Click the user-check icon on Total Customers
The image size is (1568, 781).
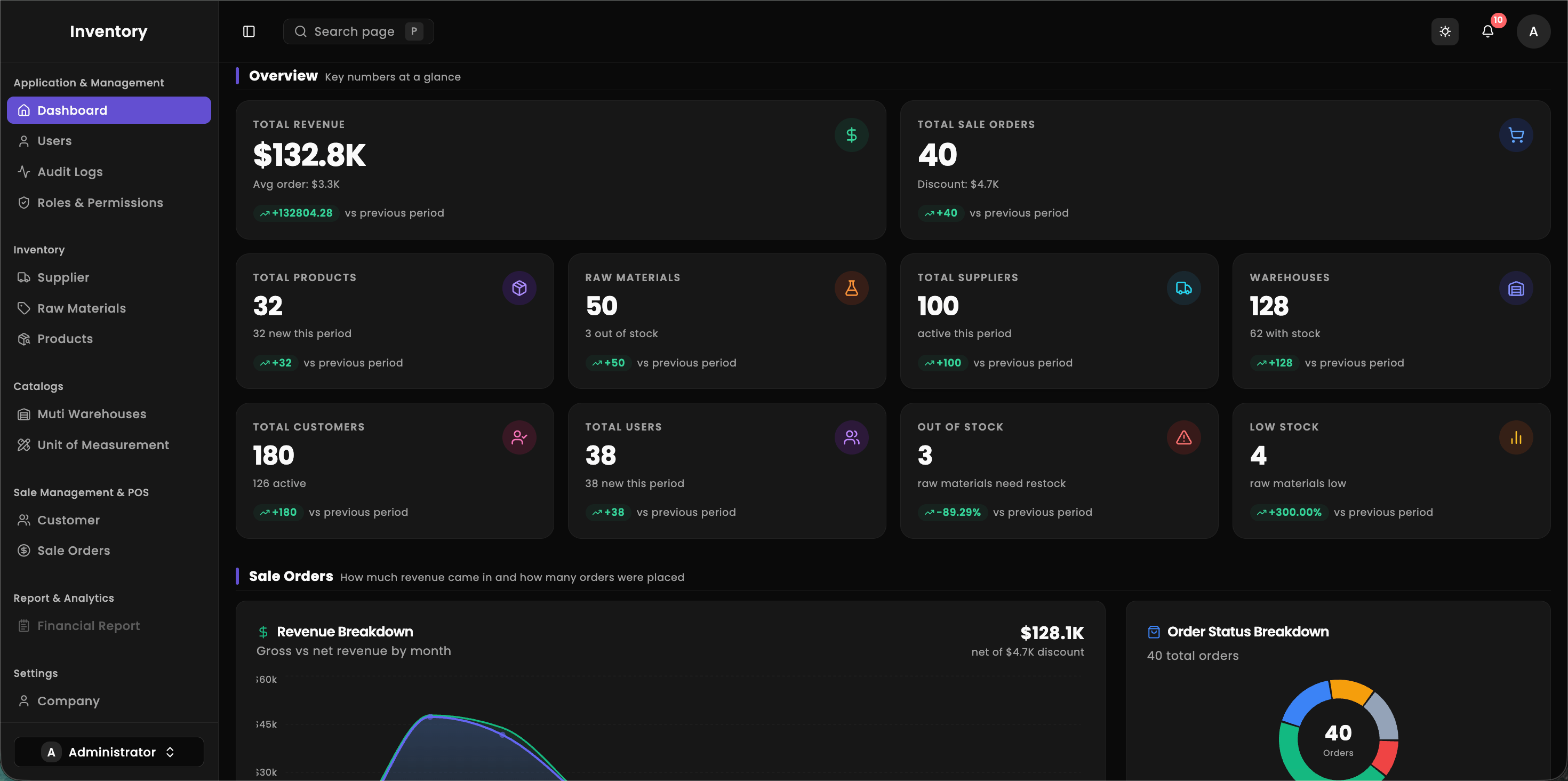519,437
